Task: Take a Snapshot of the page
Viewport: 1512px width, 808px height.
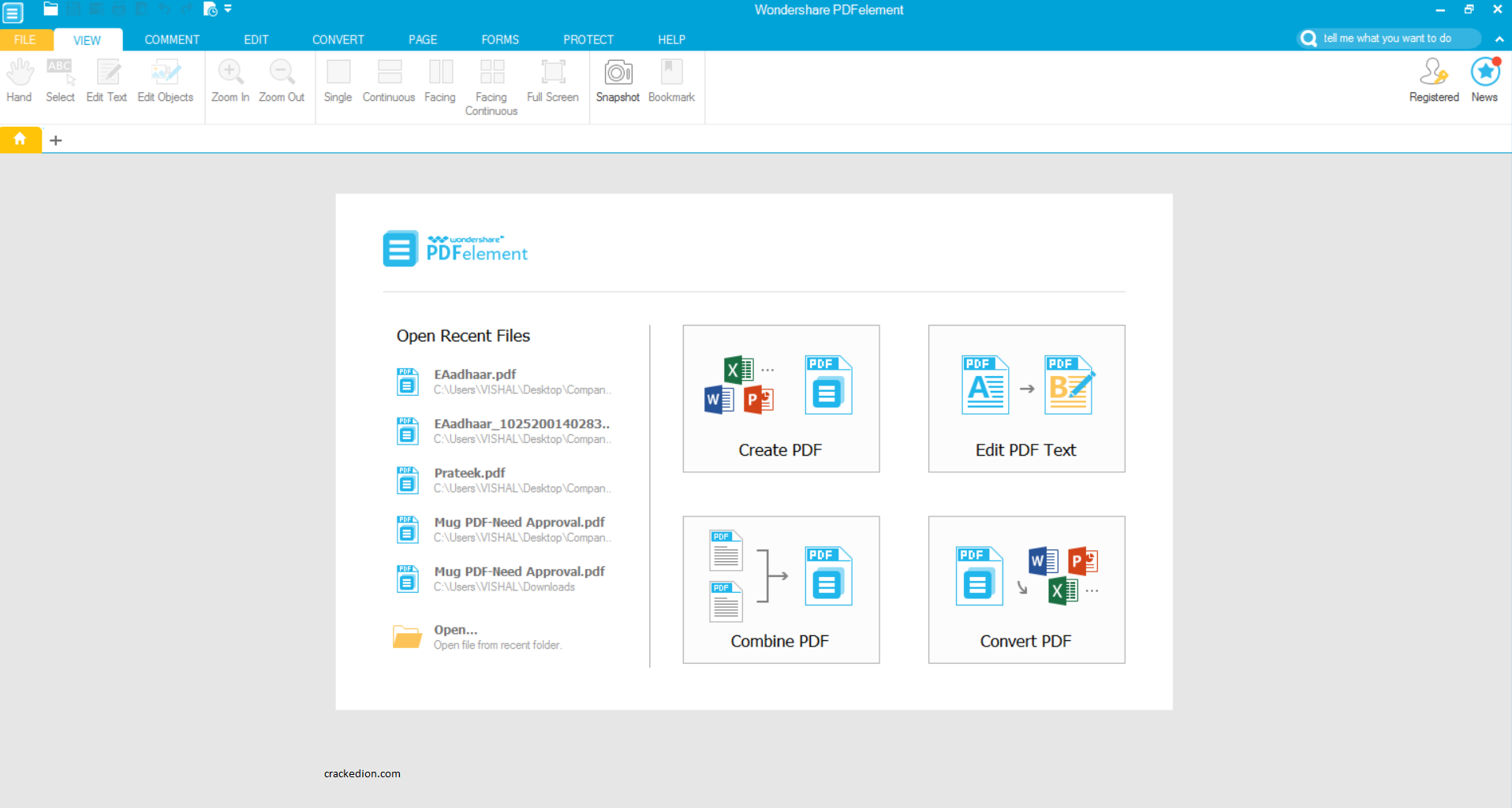Action: [618, 81]
